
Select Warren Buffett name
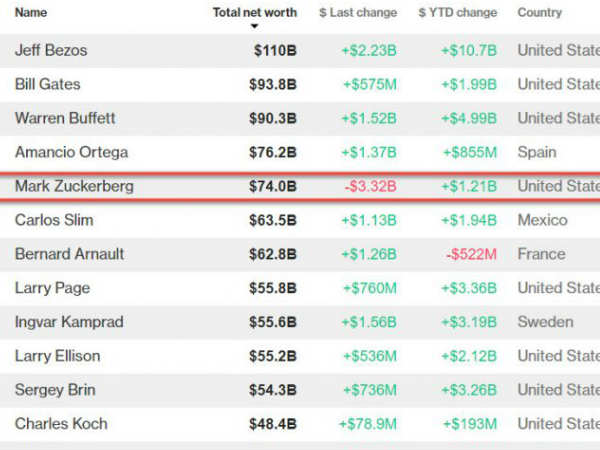click(65, 118)
